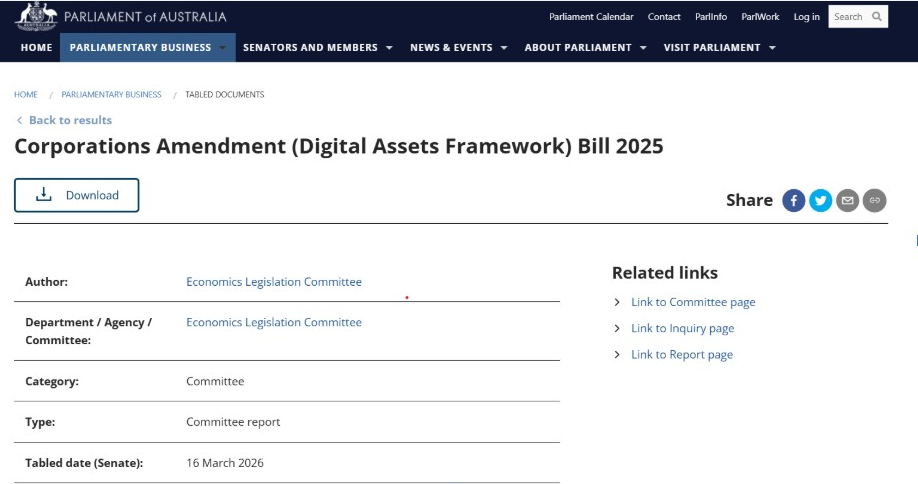Viewport: 918px width, 484px height.
Task: Click the 'Type:' field label
Action: coord(40,422)
